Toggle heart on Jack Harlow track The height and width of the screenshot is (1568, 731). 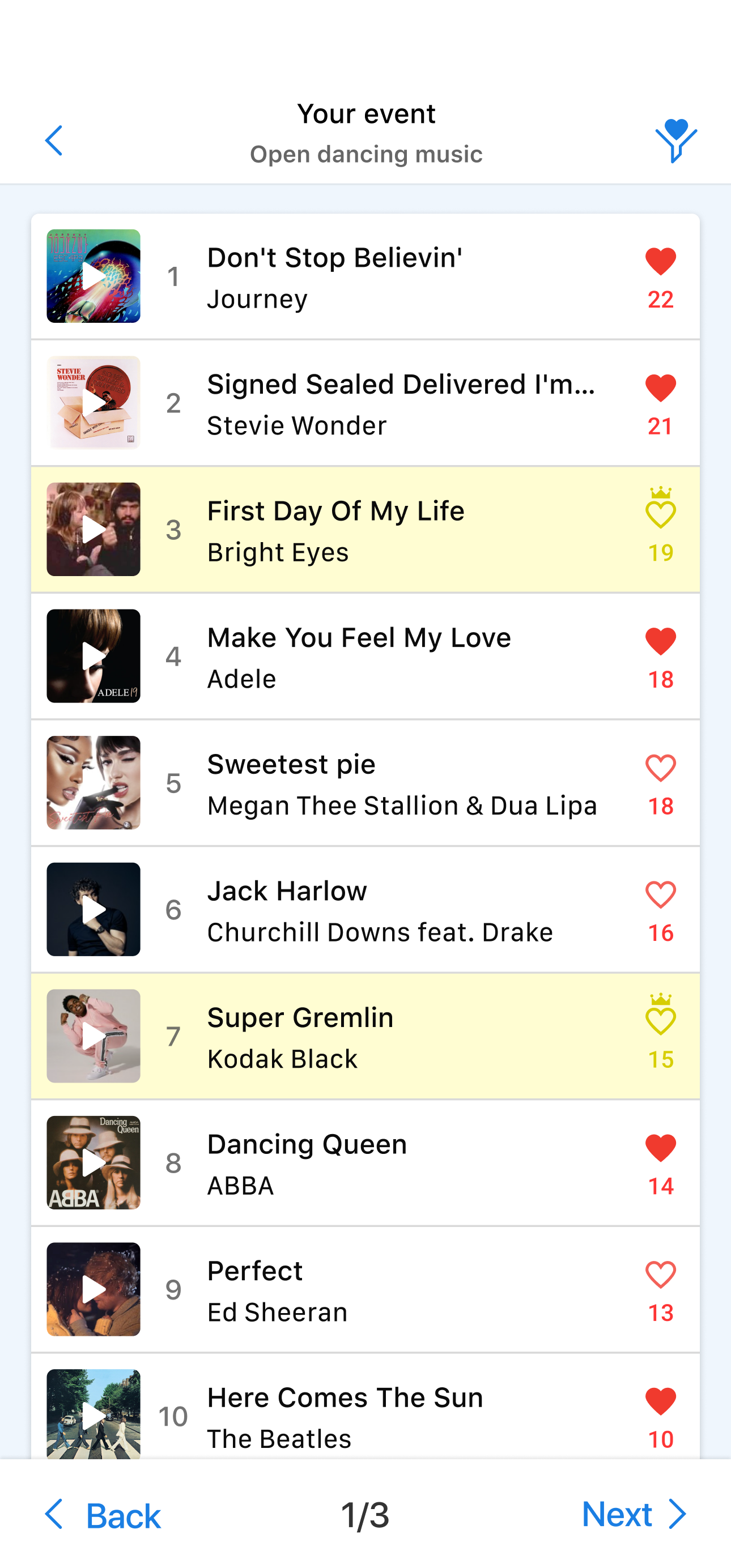[660, 895]
